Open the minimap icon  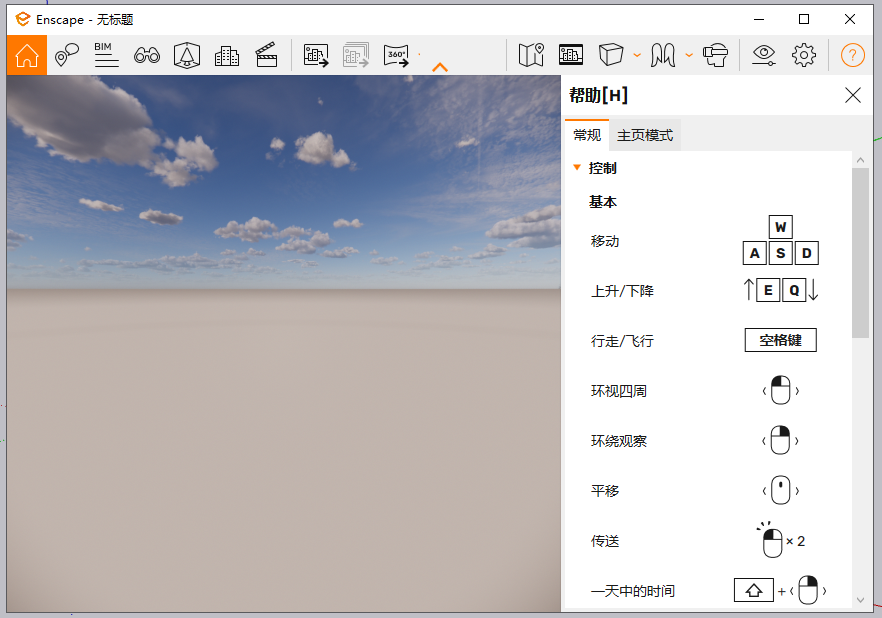click(x=531, y=55)
